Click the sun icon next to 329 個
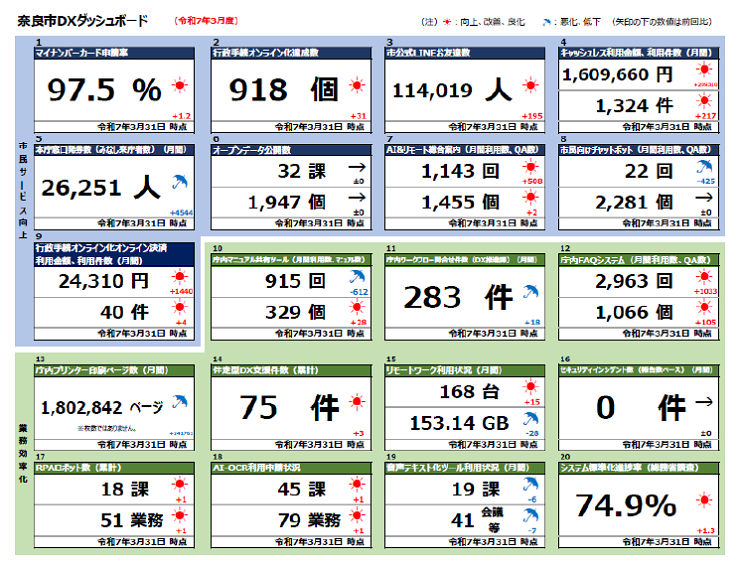Viewport: 740px width, 566px height. tap(357, 308)
